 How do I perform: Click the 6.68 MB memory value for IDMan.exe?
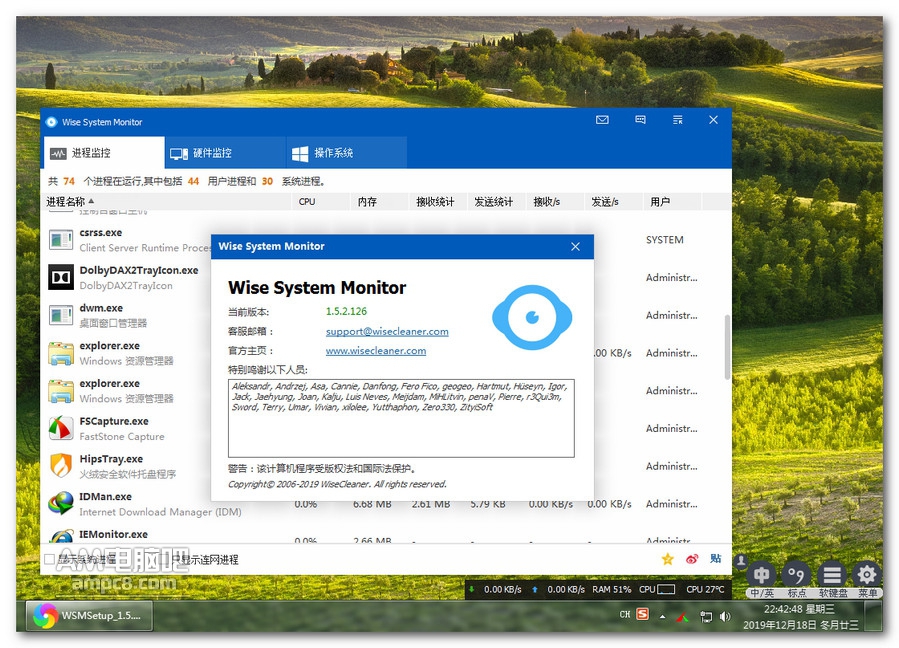[x=372, y=504]
